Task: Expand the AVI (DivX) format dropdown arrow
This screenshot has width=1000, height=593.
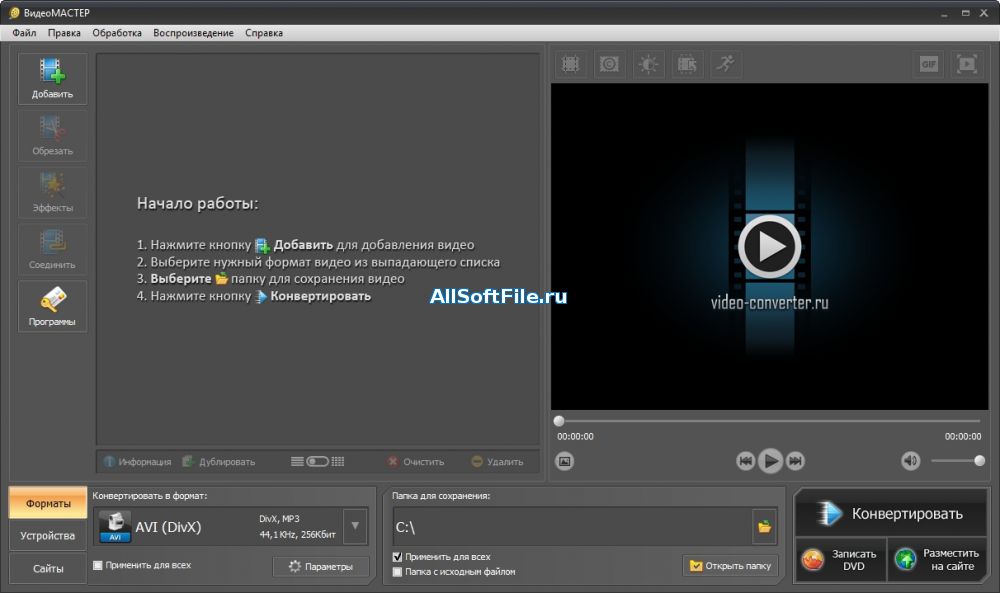Action: click(x=355, y=526)
